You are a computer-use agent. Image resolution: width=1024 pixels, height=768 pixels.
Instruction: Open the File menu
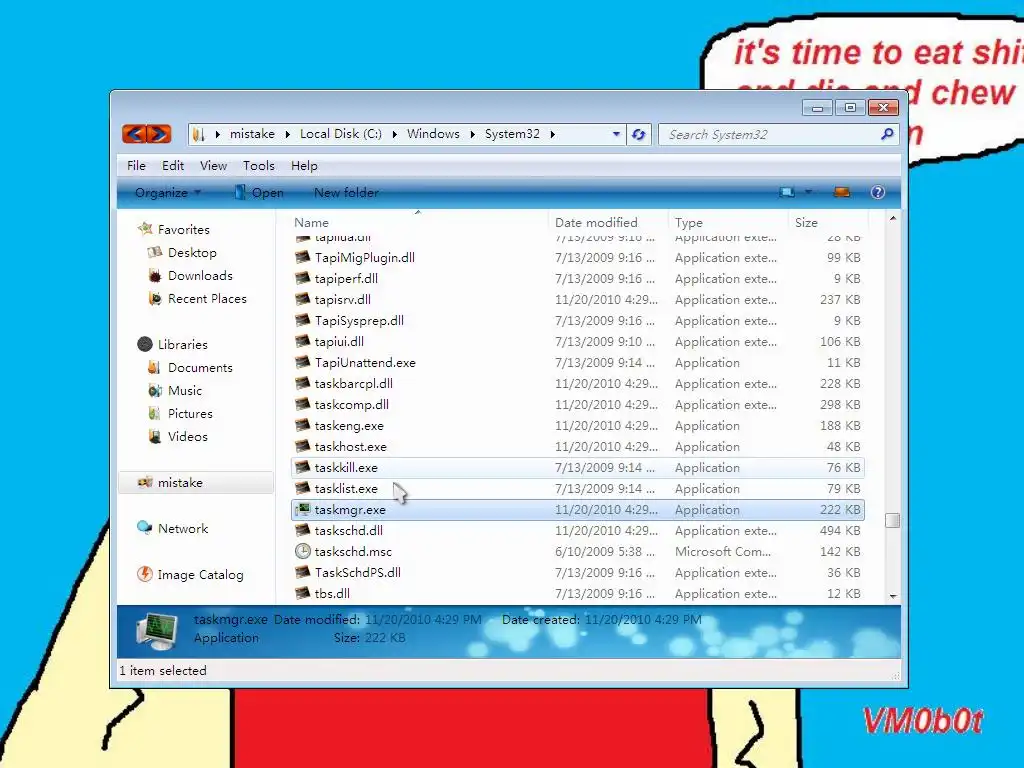point(136,166)
